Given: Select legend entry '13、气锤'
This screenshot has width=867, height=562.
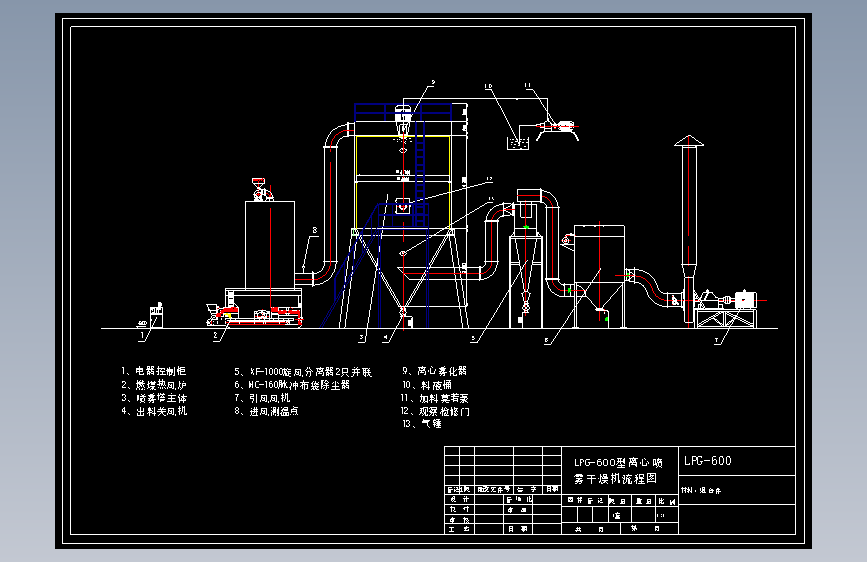Looking at the screenshot, I should point(422,424).
